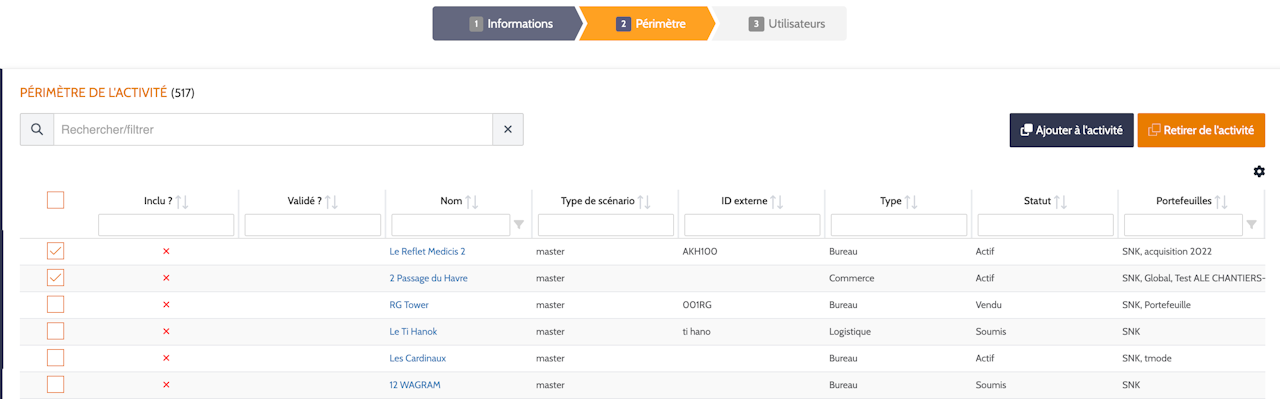
Task: Open 12 WAGRAM link
Action: click(x=415, y=385)
